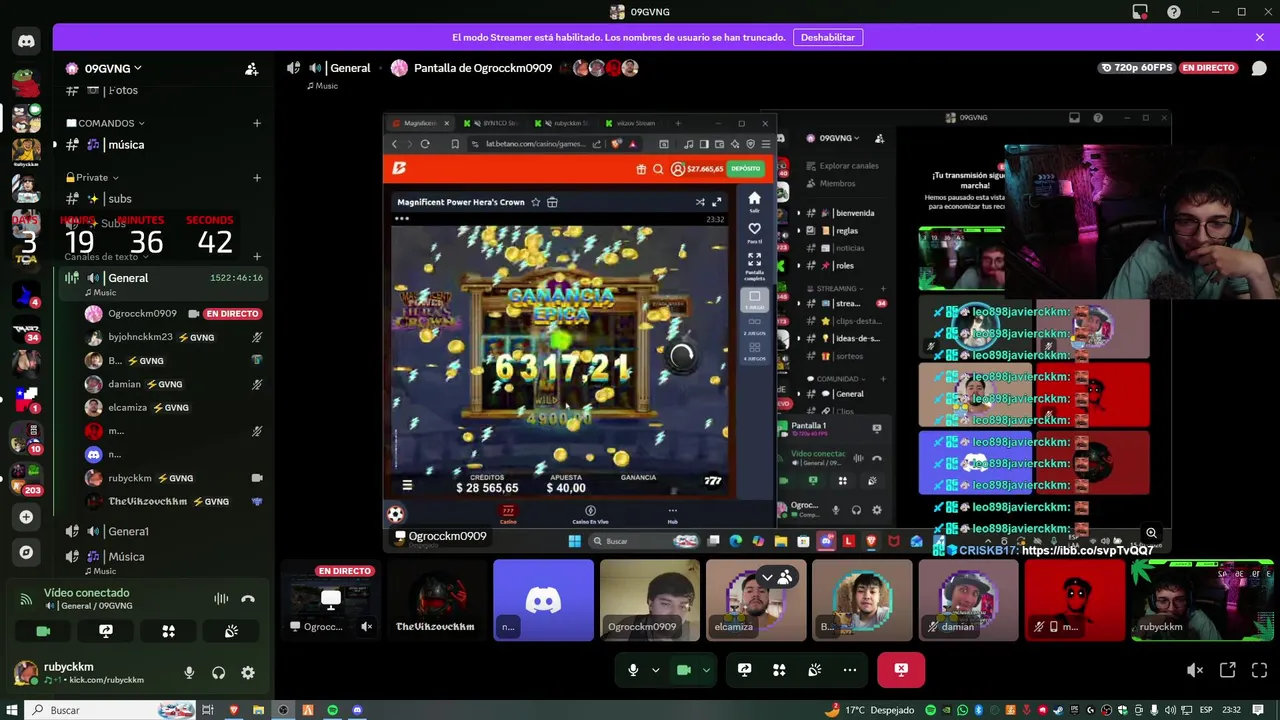Toggle microphone in bottom call controls
This screenshot has width=1280, height=720.
[x=633, y=670]
